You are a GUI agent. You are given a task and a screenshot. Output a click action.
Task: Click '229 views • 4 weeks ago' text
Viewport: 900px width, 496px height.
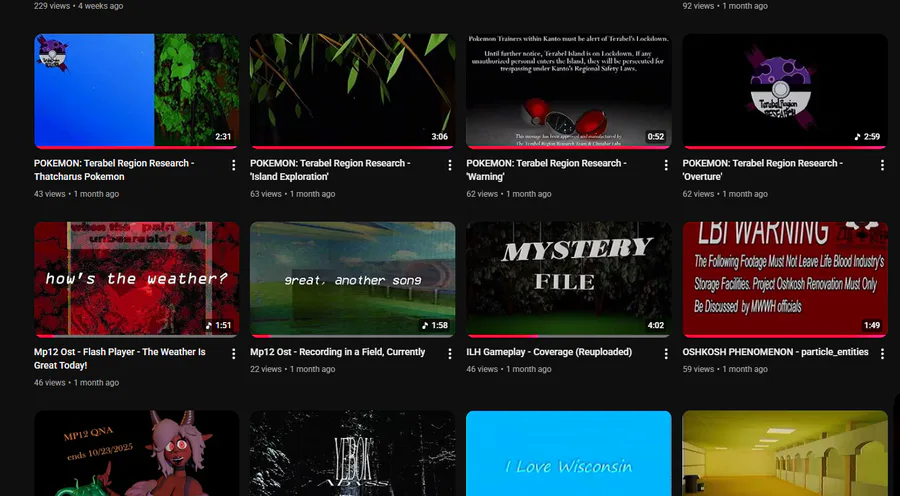[x=78, y=6]
